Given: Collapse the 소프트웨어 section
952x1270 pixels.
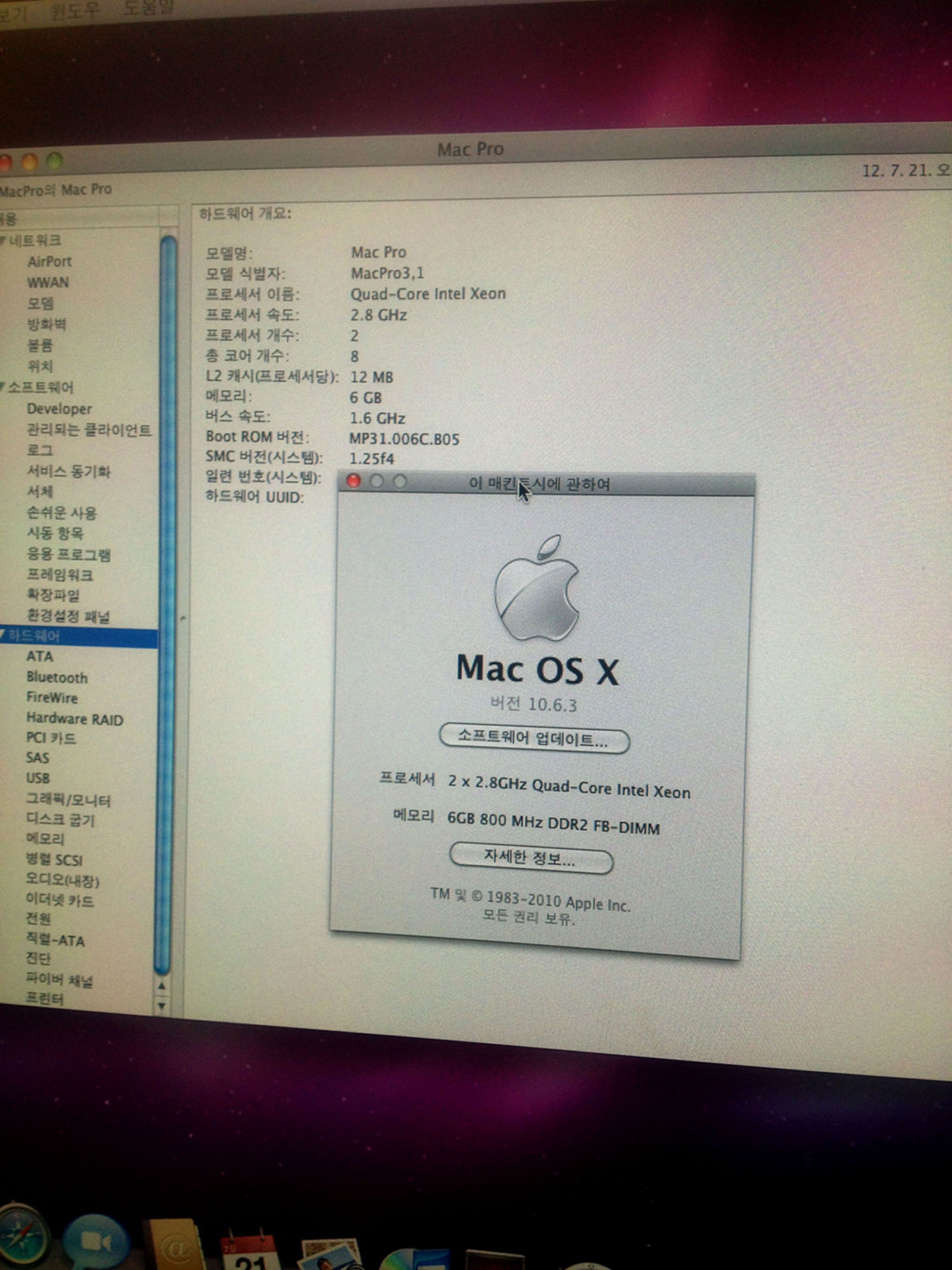Looking at the screenshot, I should [x=4, y=387].
